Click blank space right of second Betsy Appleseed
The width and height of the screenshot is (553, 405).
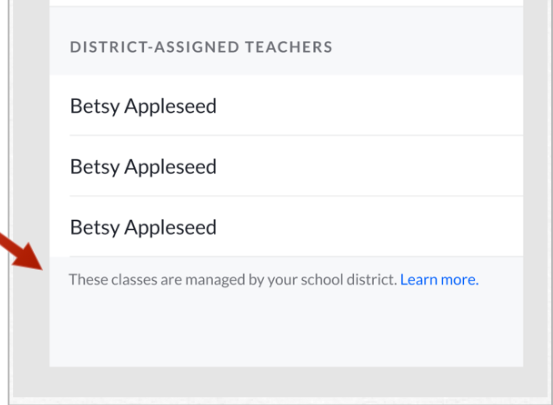tap(370, 166)
